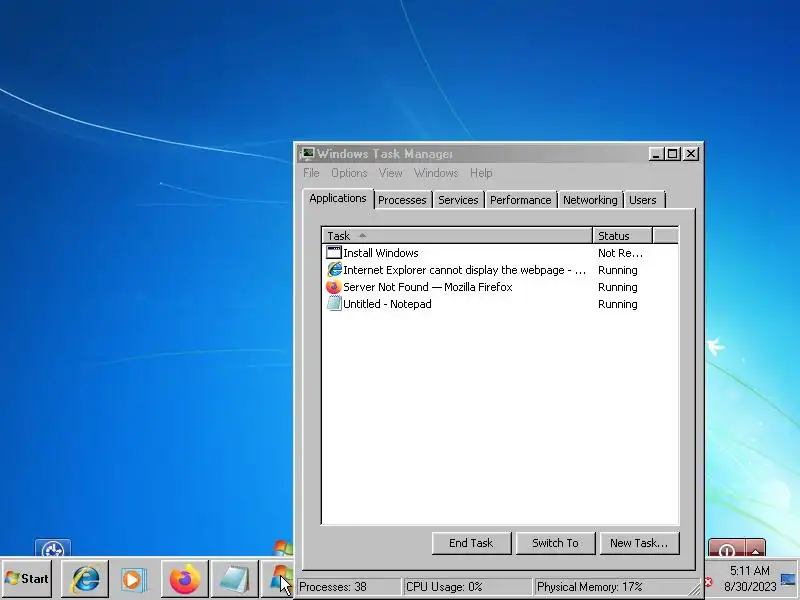Click the show desktop tray icon
Image resolution: width=800 pixels, height=600 pixels.
point(788,580)
